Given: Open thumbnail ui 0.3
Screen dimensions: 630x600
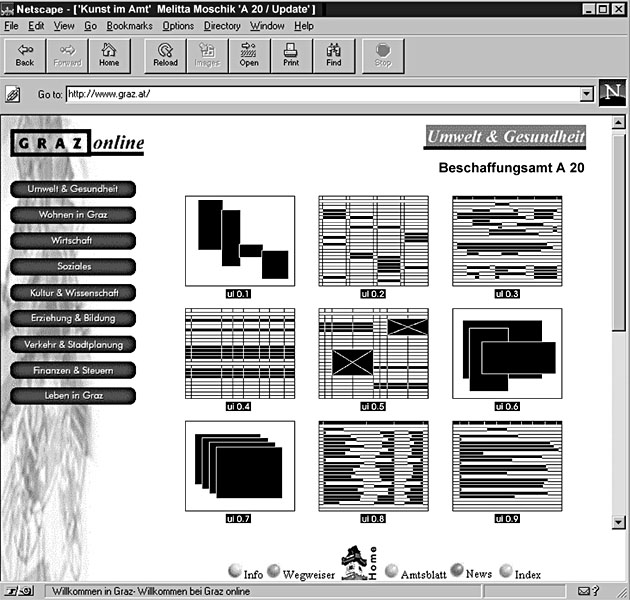Looking at the screenshot, I should coord(507,241).
